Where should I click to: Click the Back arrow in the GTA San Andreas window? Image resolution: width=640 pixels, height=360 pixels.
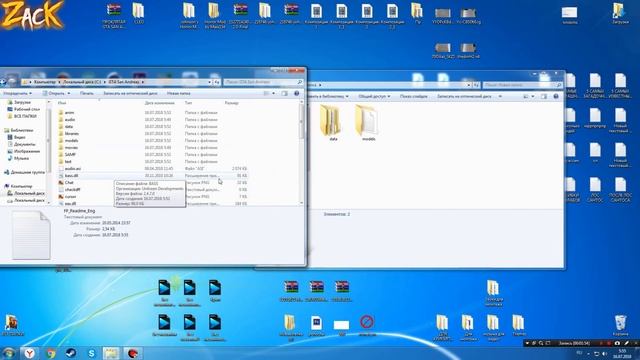coord(3,82)
